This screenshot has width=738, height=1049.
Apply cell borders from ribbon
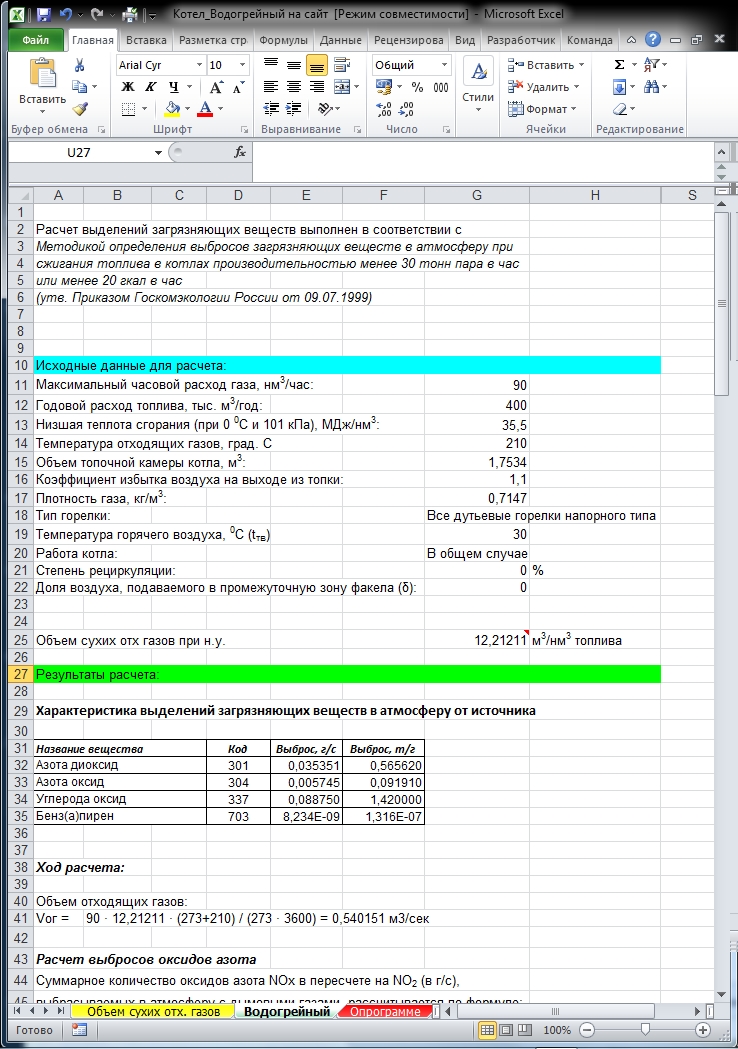coord(129,108)
